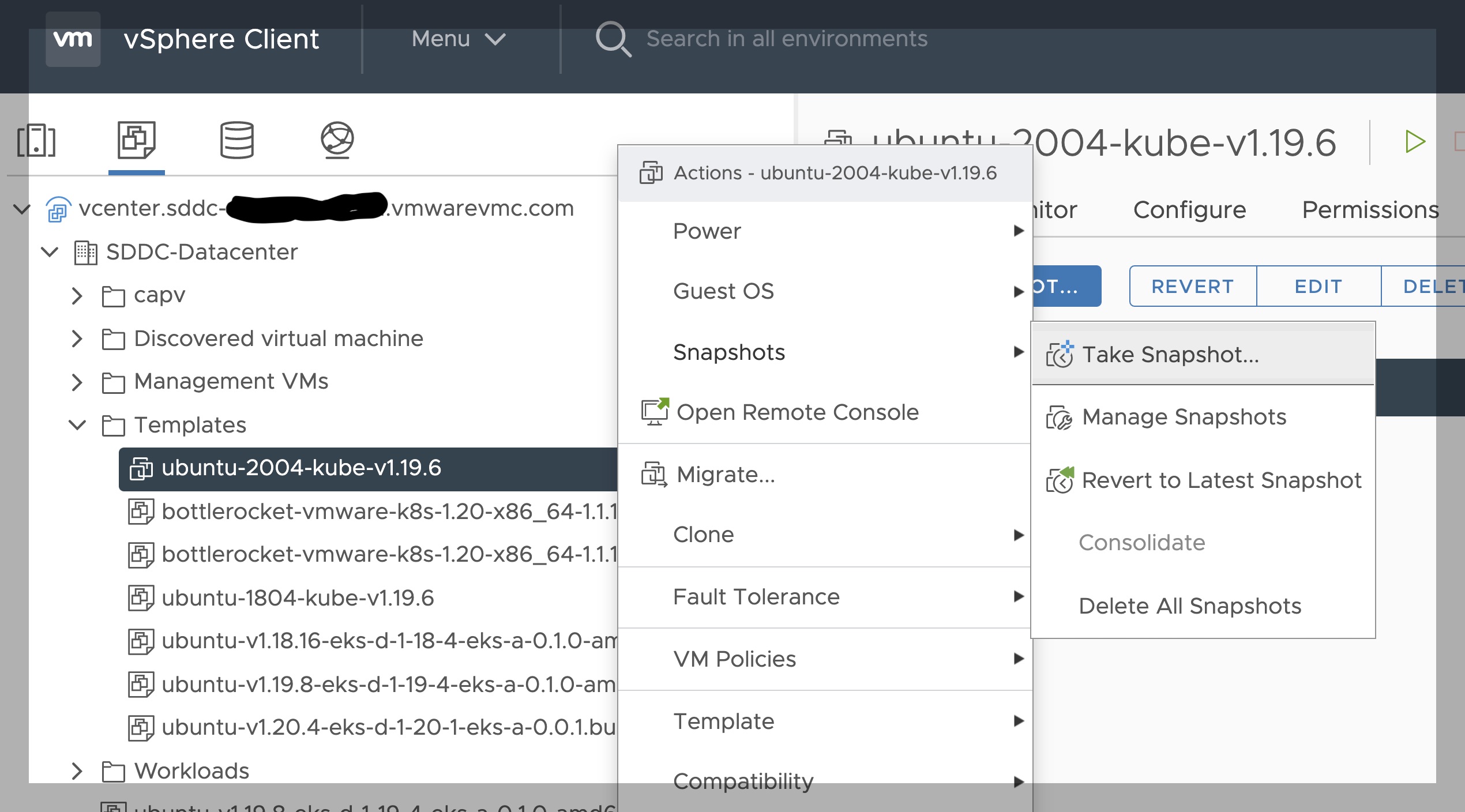Collapse the SDDC-Datacenter tree node

(50, 252)
